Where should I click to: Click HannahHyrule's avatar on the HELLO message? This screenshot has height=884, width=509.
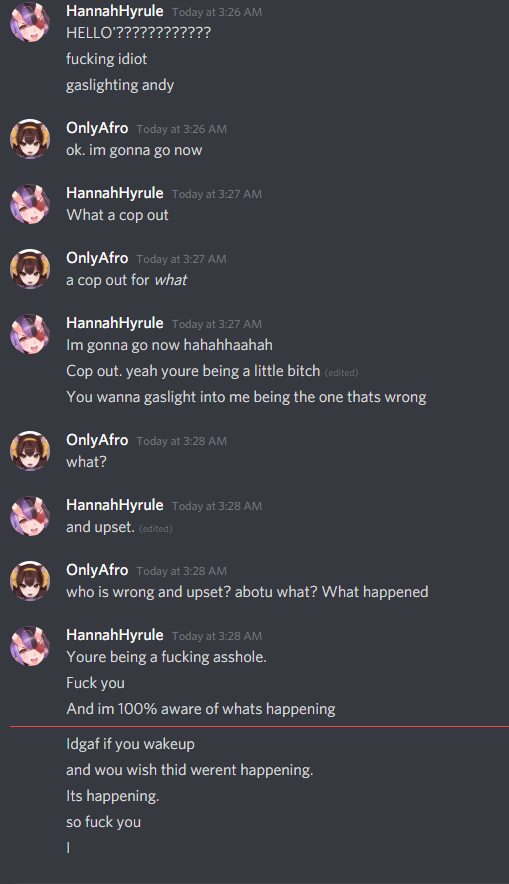pos(30,22)
